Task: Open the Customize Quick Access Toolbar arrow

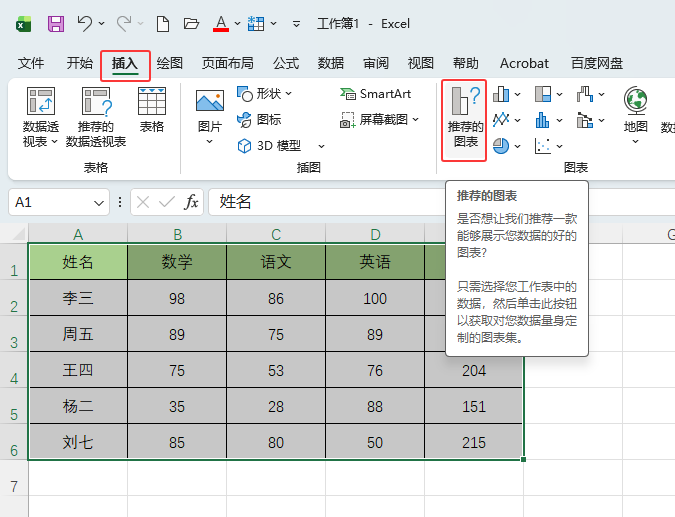Action: point(296,24)
